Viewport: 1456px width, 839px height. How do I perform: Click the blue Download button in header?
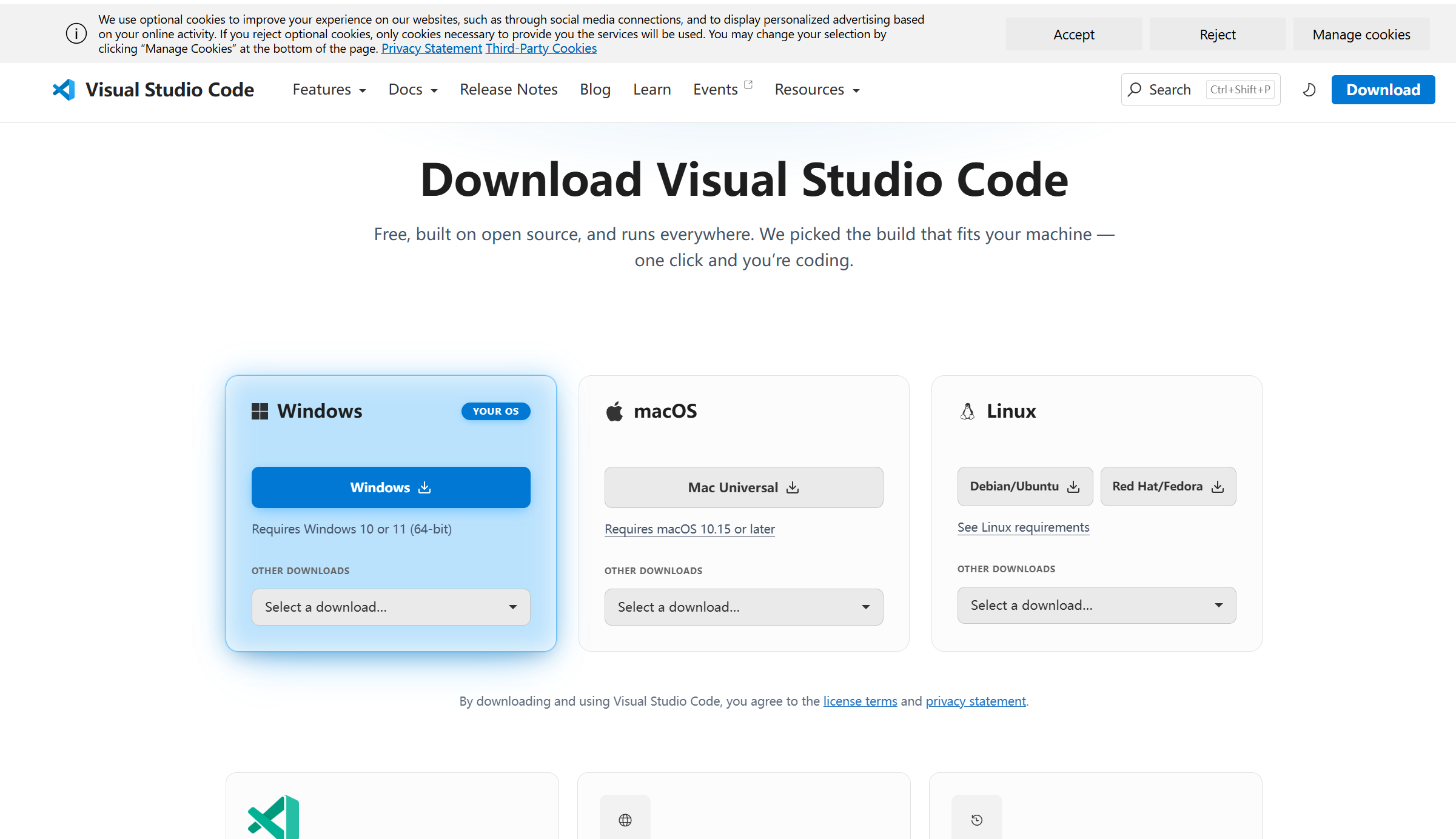pos(1383,90)
